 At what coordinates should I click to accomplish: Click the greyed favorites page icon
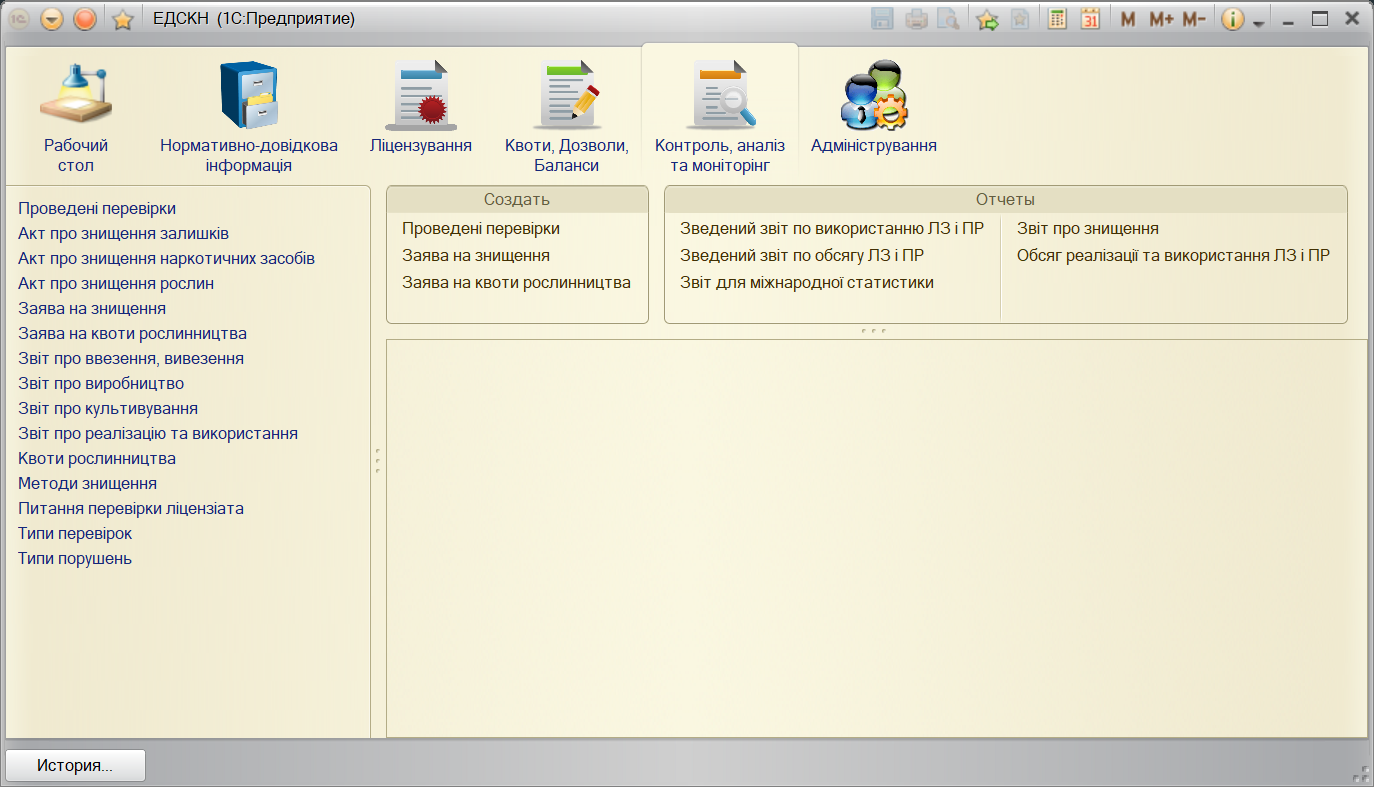pos(1019,19)
